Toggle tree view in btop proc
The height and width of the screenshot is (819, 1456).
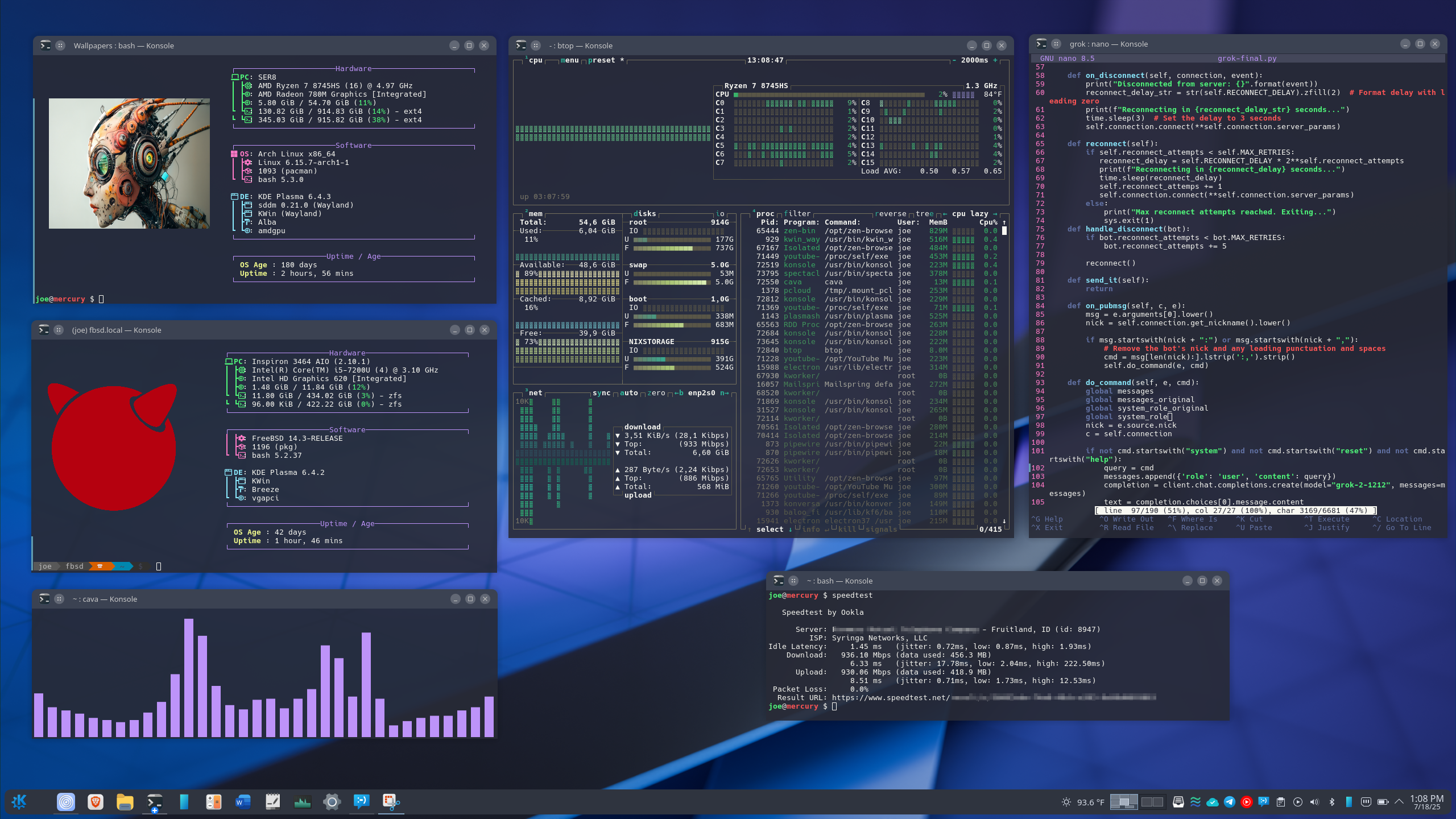coord(924,214)
